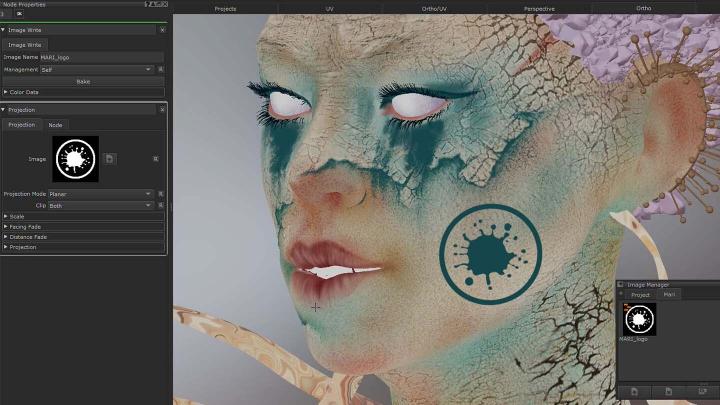Click the reset icon beside Clip dropdown
720x405 pixels.
pos(161,205)
